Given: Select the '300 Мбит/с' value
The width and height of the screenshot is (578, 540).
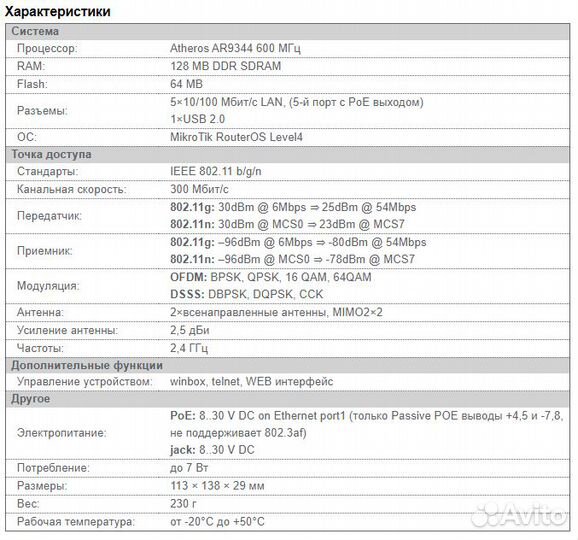Looking at the screenshot, I should click(x=199, y=189).
